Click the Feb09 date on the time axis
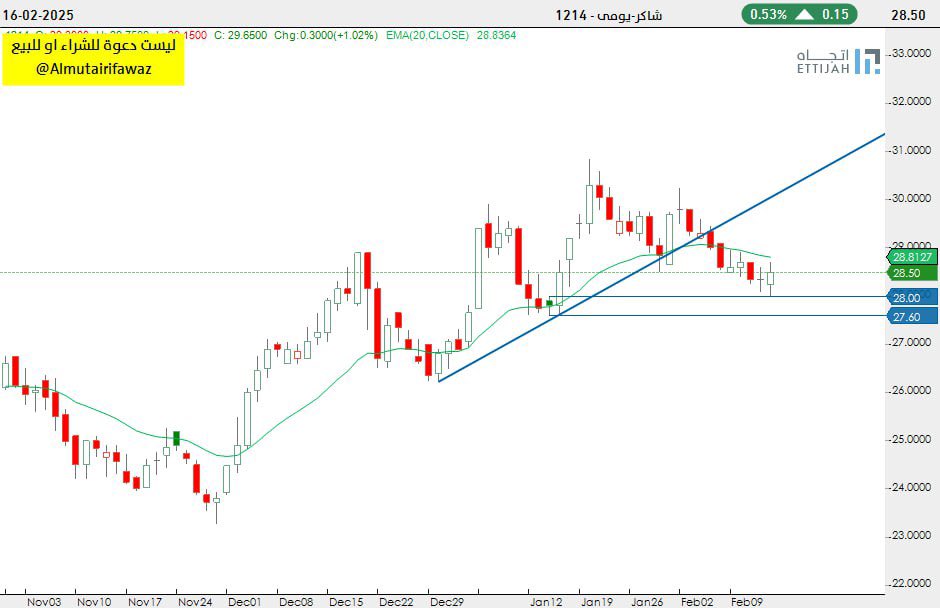 tap(746, 601)
